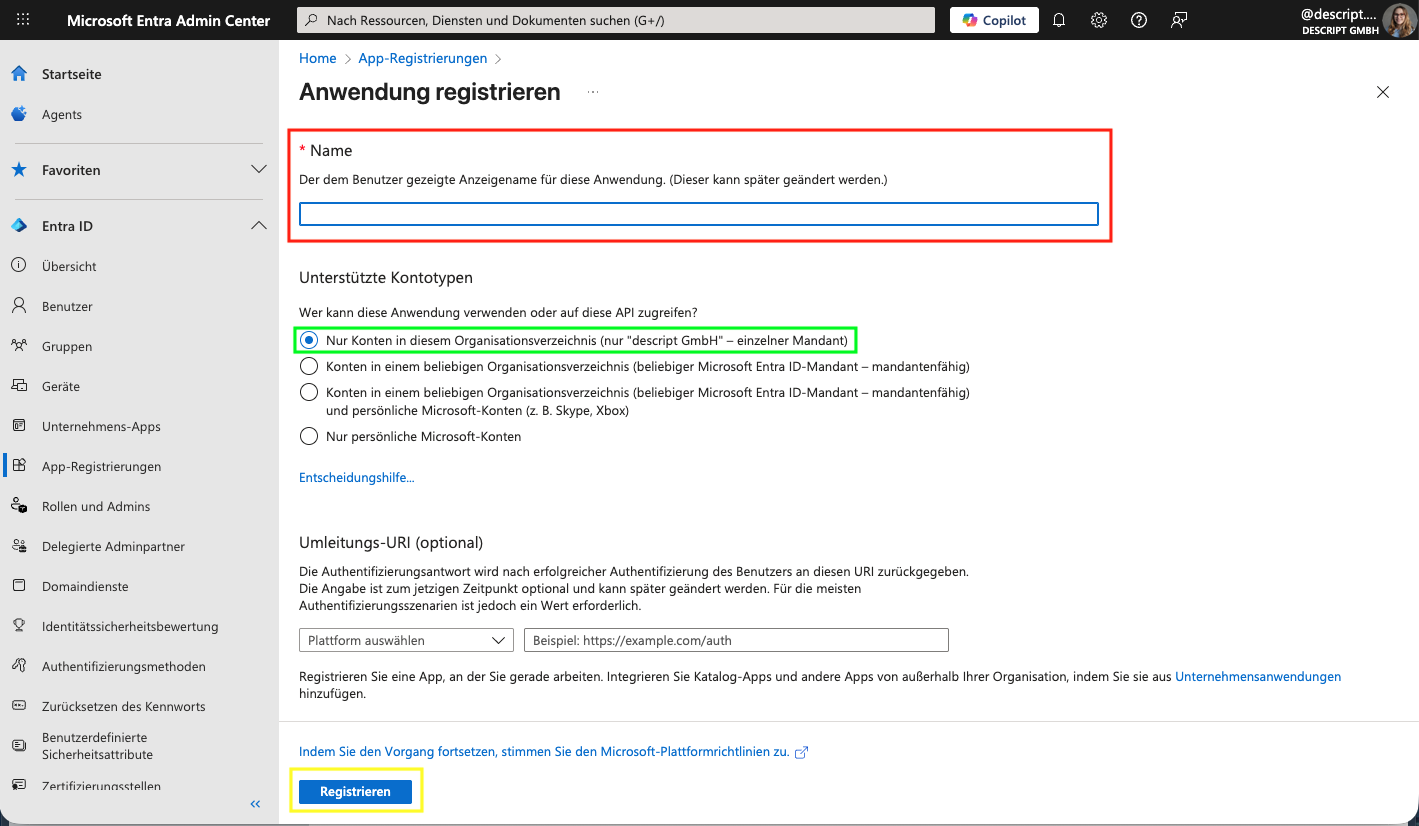Open the notifications bell

[1058, 19]
